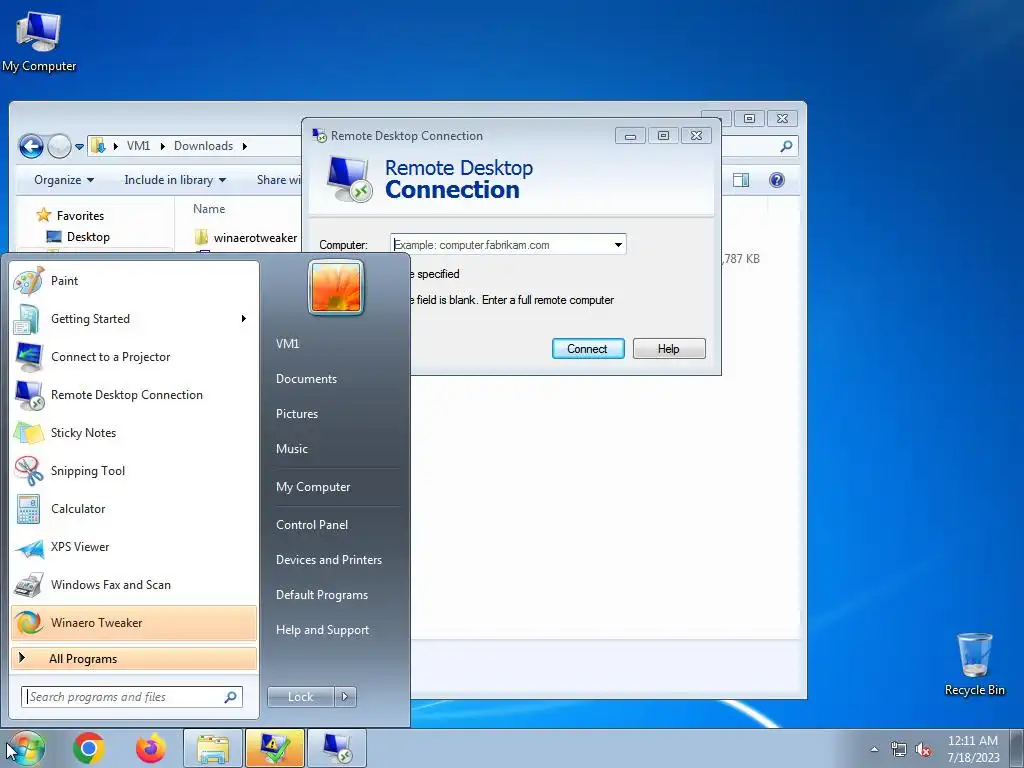Image resolution: width=1024 pixels, height=768 pixels.
Task: Open Documents from the Start menu
Action: [x=306, y=379]
